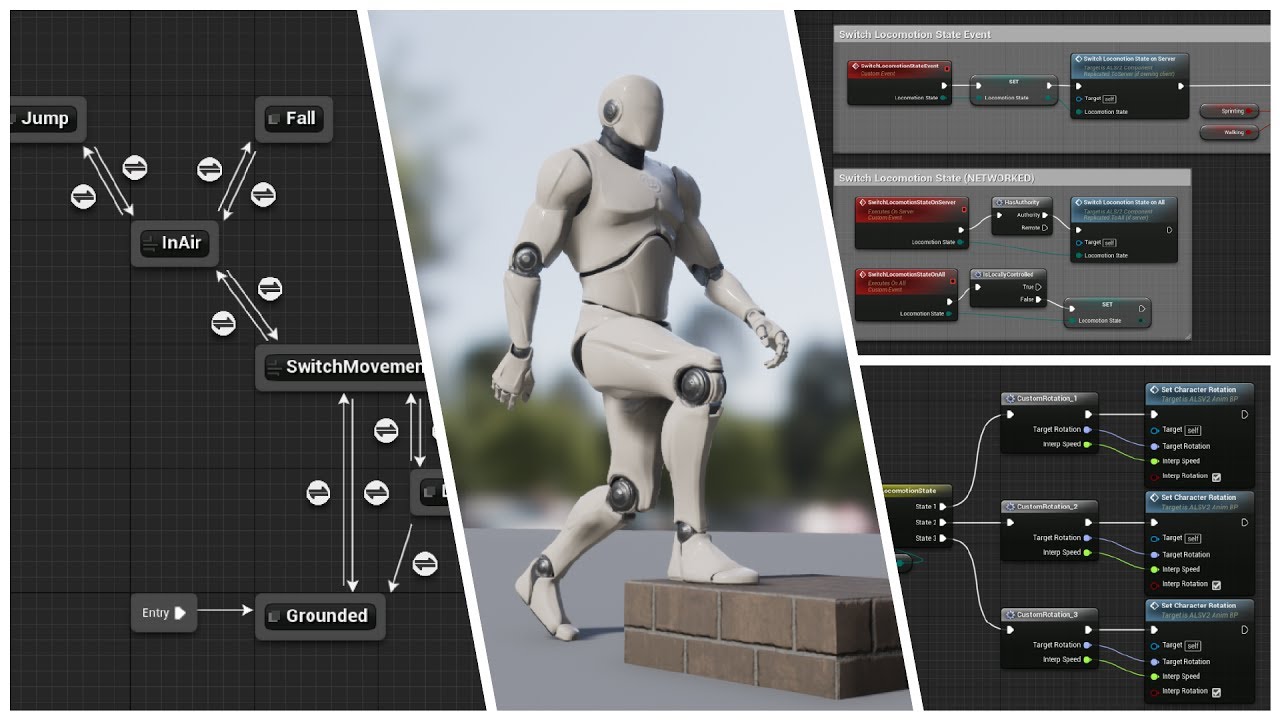Click Target Rotation output pin on CustomRotation_1

(x=1087, y=429)
